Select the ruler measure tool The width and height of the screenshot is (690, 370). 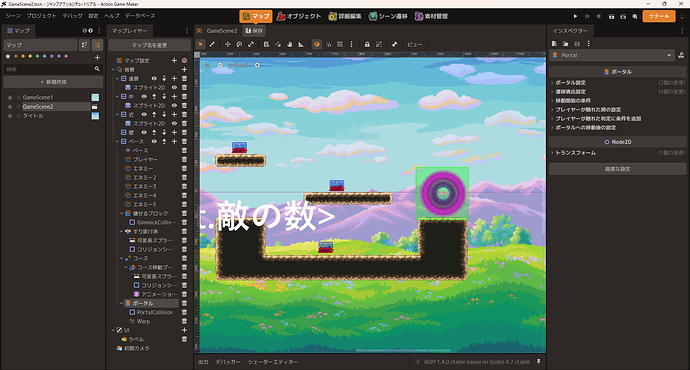(301, 44)
